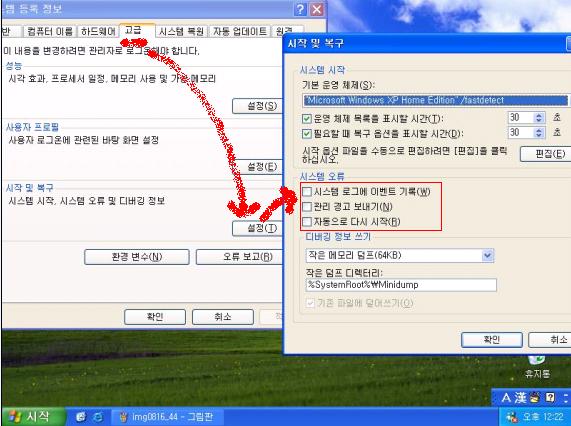Switch to the 시스템 복원 tab
This screenshot has width=571, height=426.
(x=181, y=31)
